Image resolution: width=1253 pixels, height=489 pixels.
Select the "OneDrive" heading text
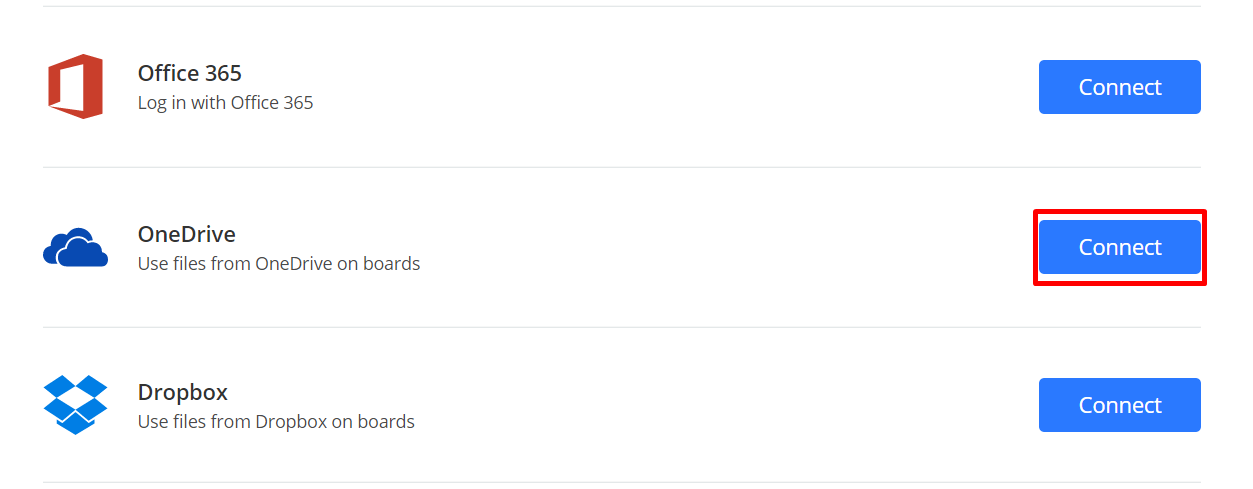187,234
